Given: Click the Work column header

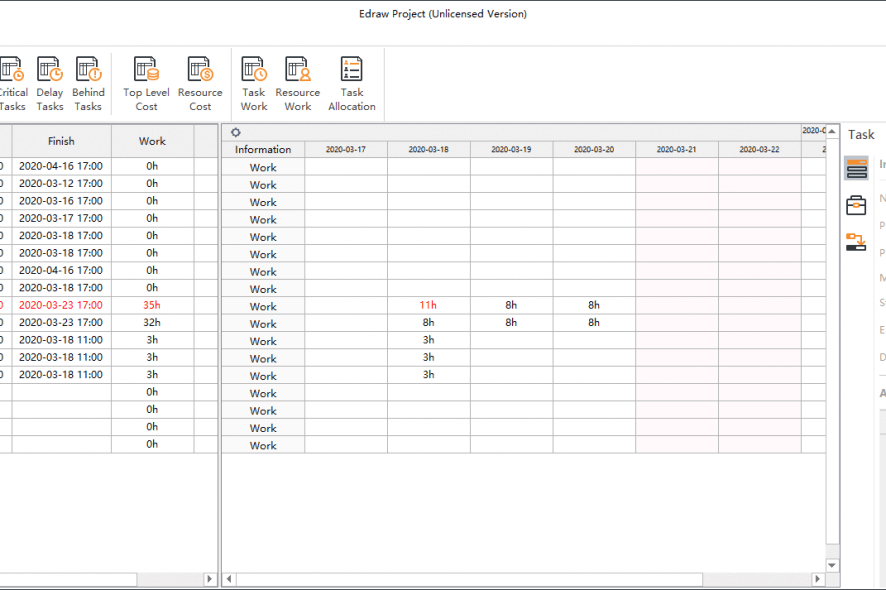Looking at the screenshot, I should (152, 141).
